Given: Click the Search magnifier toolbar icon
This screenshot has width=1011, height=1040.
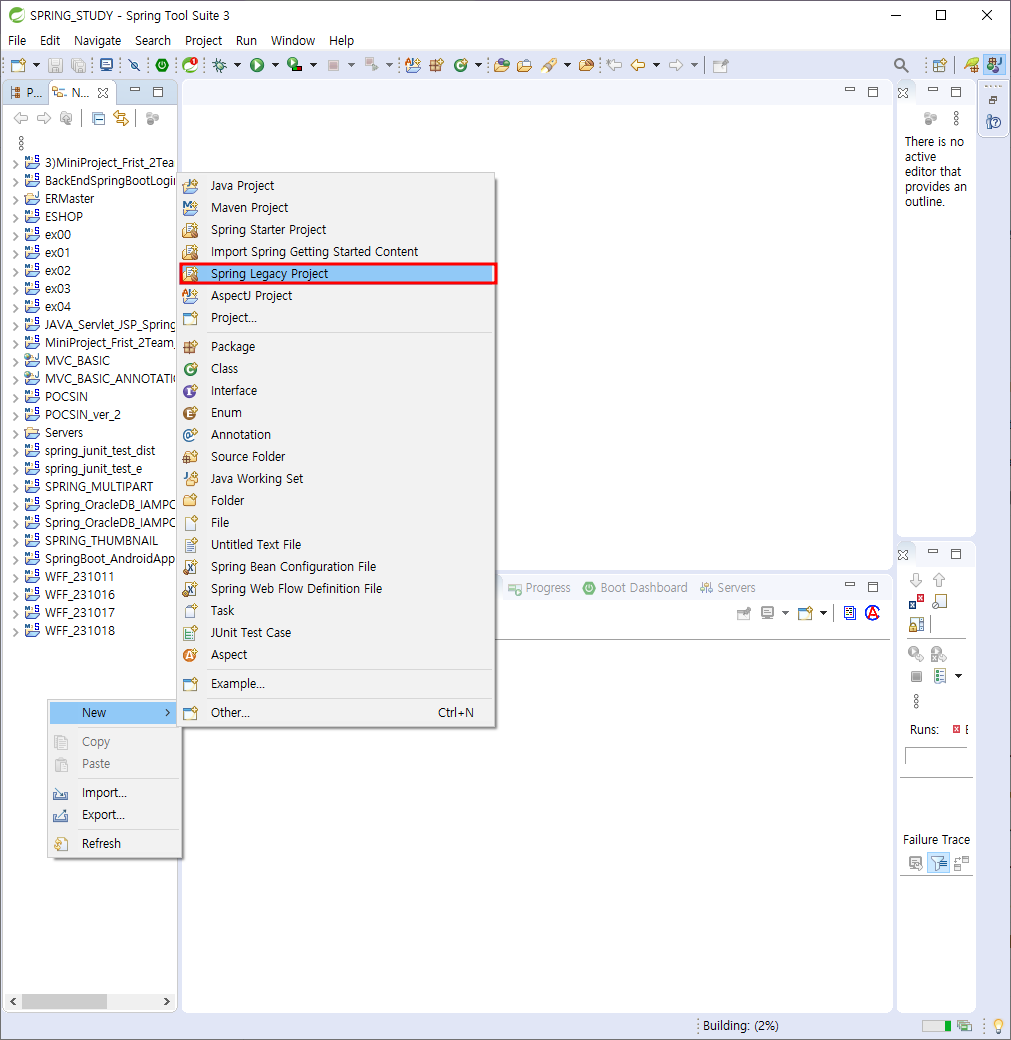Looking at the screenshot, I should tap(901, 65).
